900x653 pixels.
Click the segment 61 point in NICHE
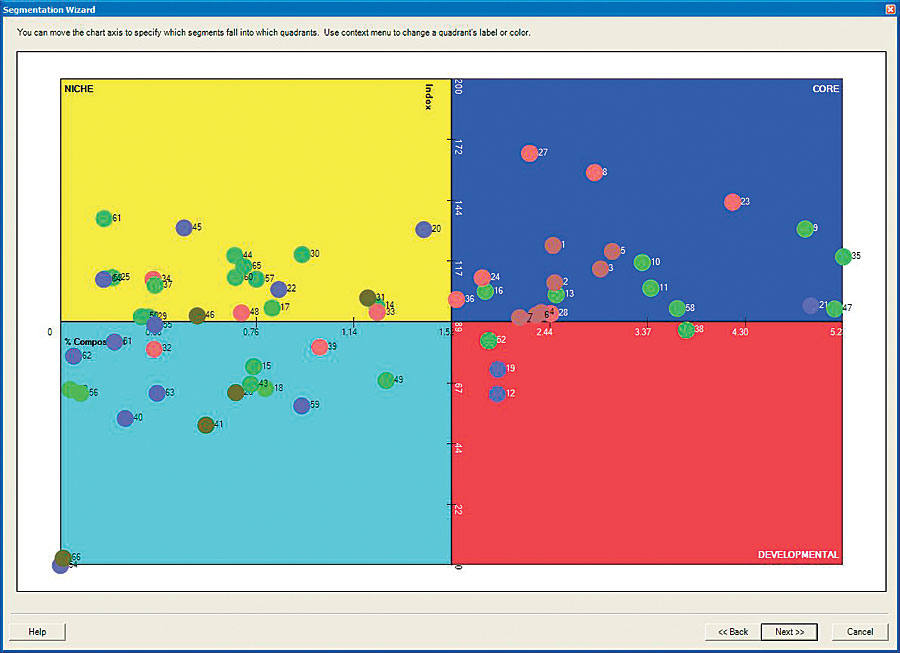[103, 219]
